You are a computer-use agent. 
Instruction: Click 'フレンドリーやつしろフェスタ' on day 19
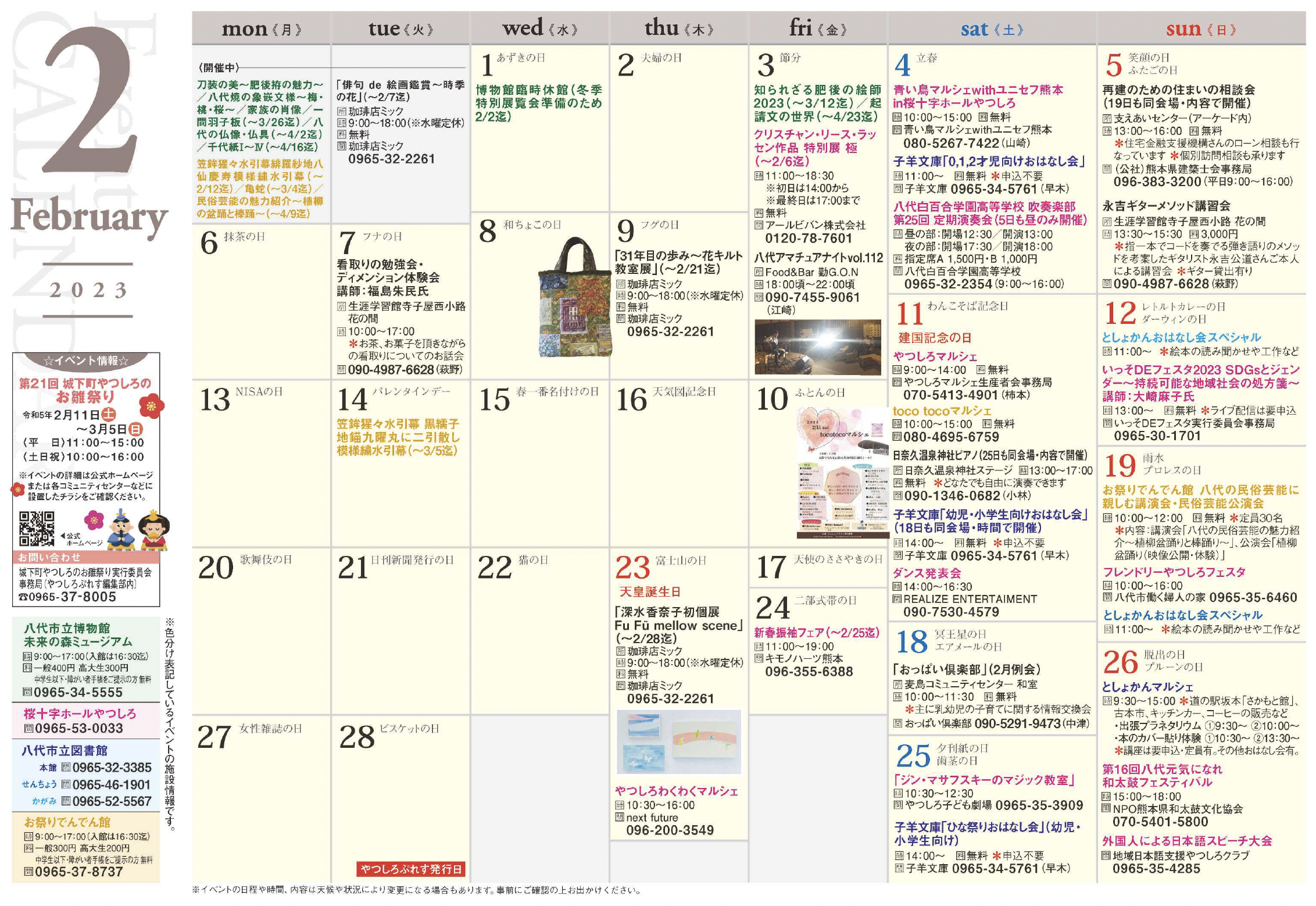[x=1174, y=572]
